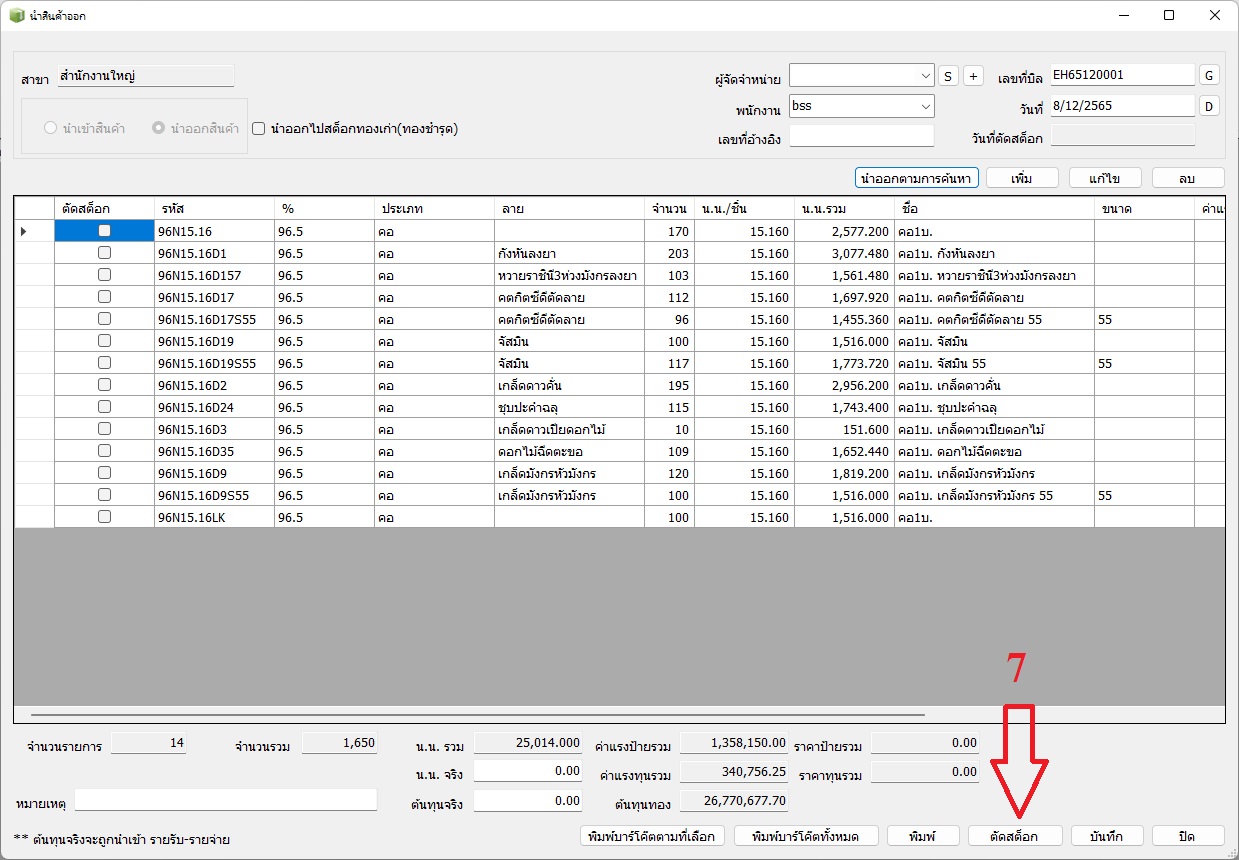1239x860 pixels.
Task: Check the ตัดสต็อก box for row 96N15.16D157
Action: 104,275
